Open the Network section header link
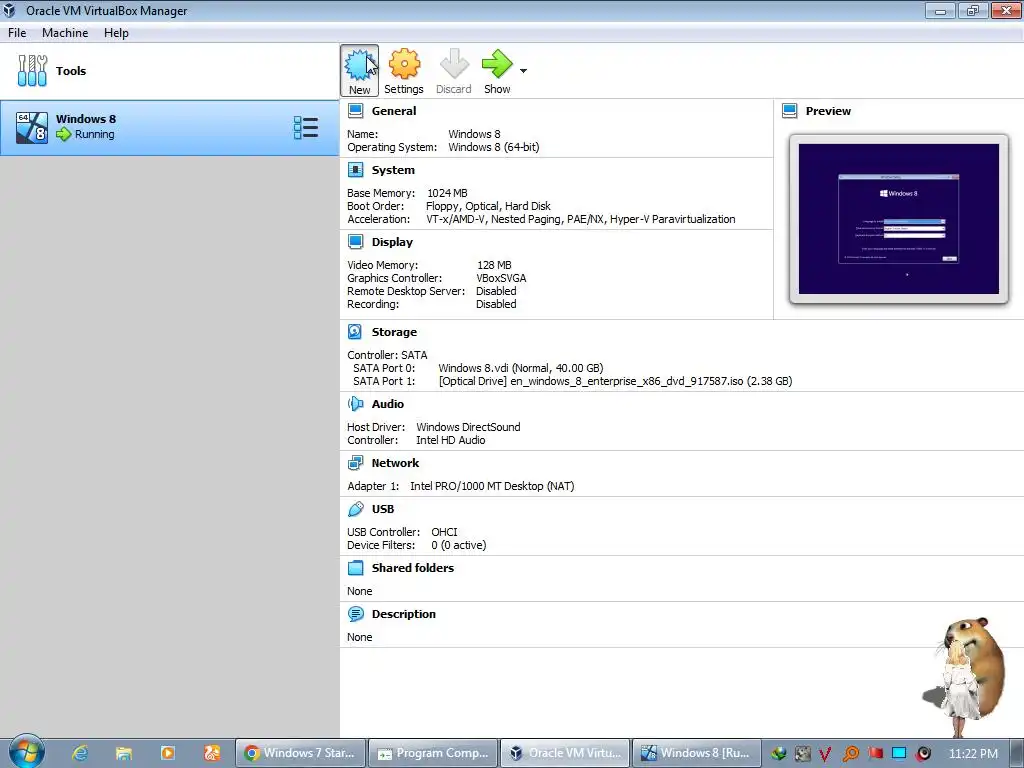The width and height of the screenshot is (1024, 768). [395, 462]
